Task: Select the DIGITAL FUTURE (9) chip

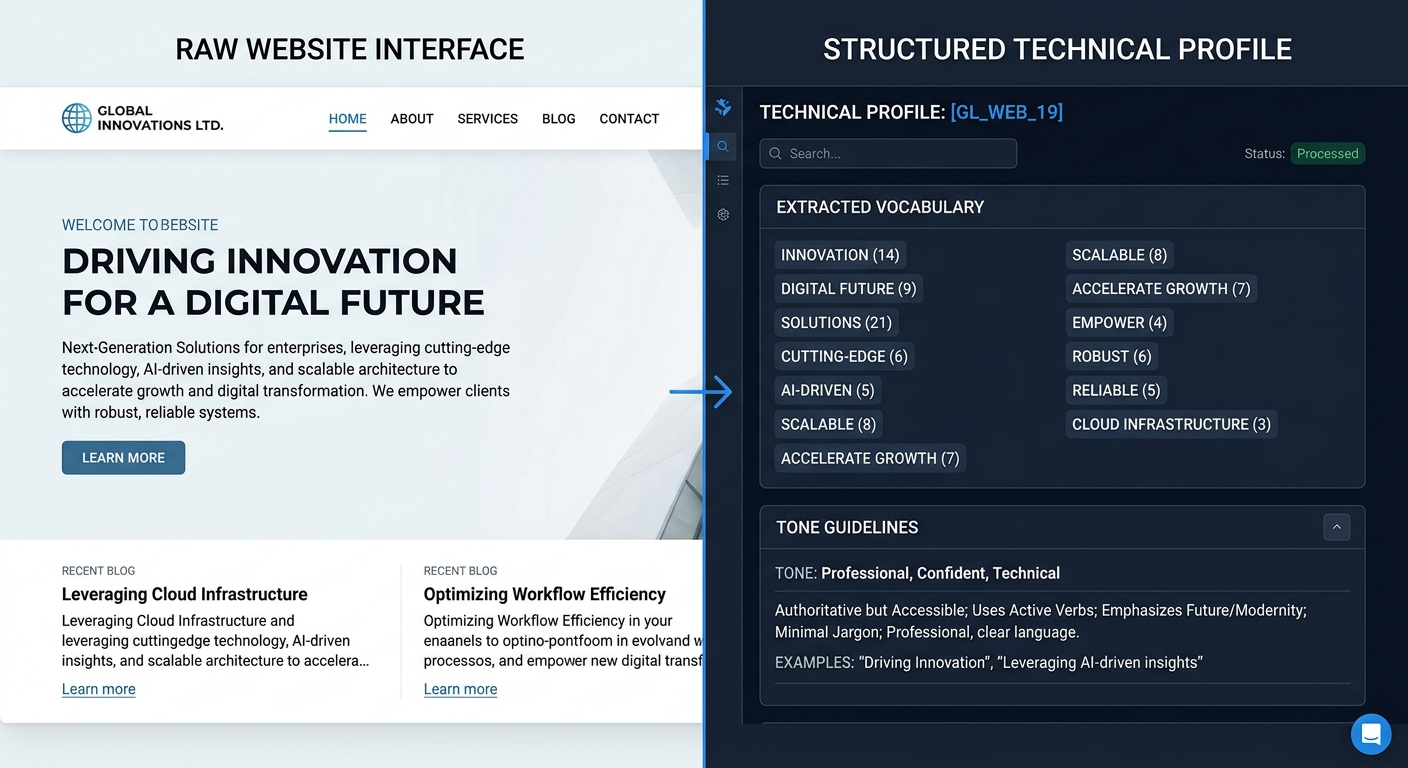Action: coord(849,289)
